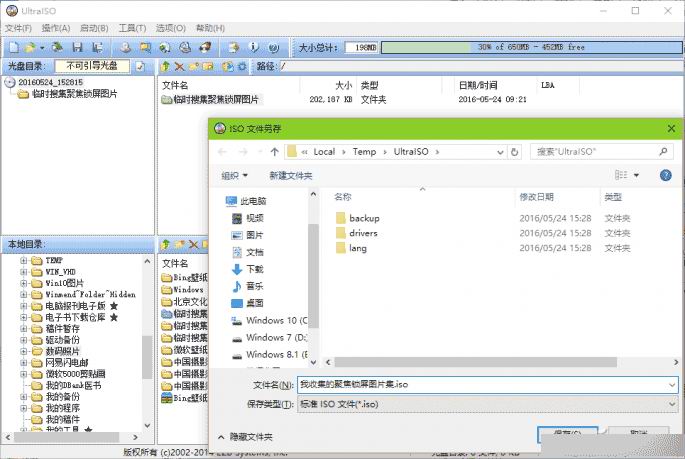
Task: Open the 选项(O) menu
Action: point(171,28)
